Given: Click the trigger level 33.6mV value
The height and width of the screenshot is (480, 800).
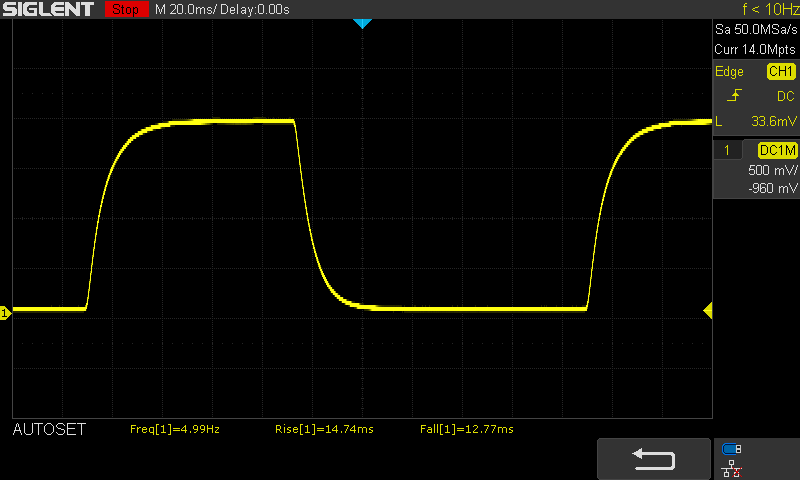Looking at the screenshot, I should (773, 121).
